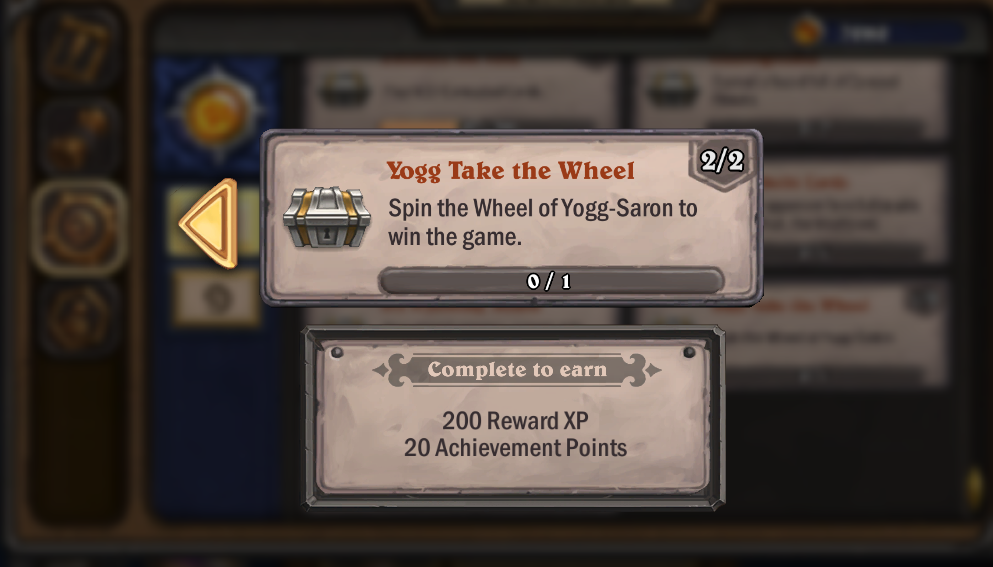Click the Yogg Take the Wheel title
This screenshot has width=993, height=567.
click(510, 171)
